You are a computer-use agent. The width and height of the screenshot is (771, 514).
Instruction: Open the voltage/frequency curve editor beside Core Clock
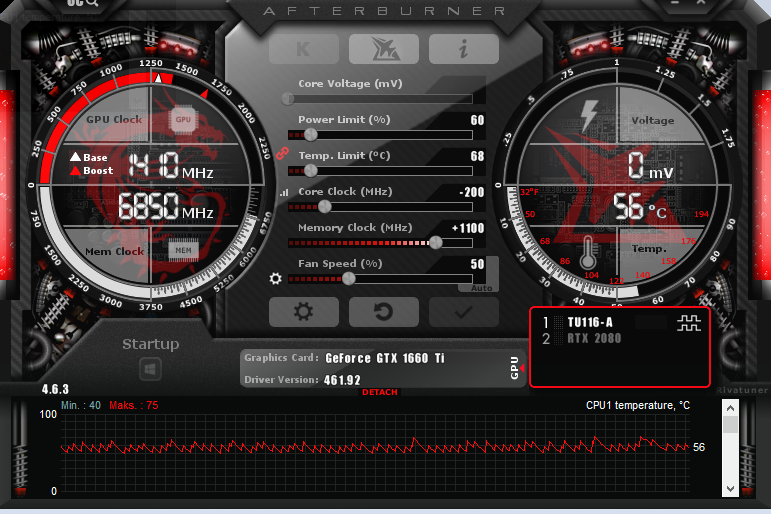coord(284,193)
